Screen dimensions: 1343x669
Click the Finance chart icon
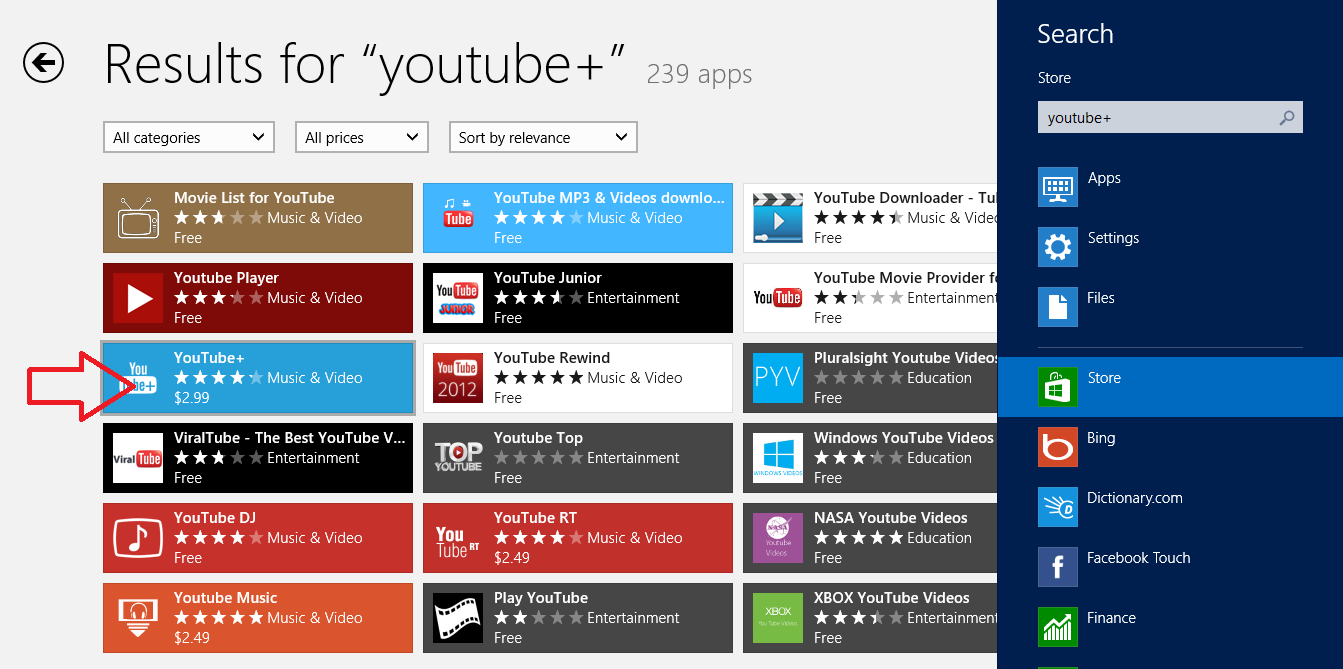pyautogui.click(x=1057, y=627)
